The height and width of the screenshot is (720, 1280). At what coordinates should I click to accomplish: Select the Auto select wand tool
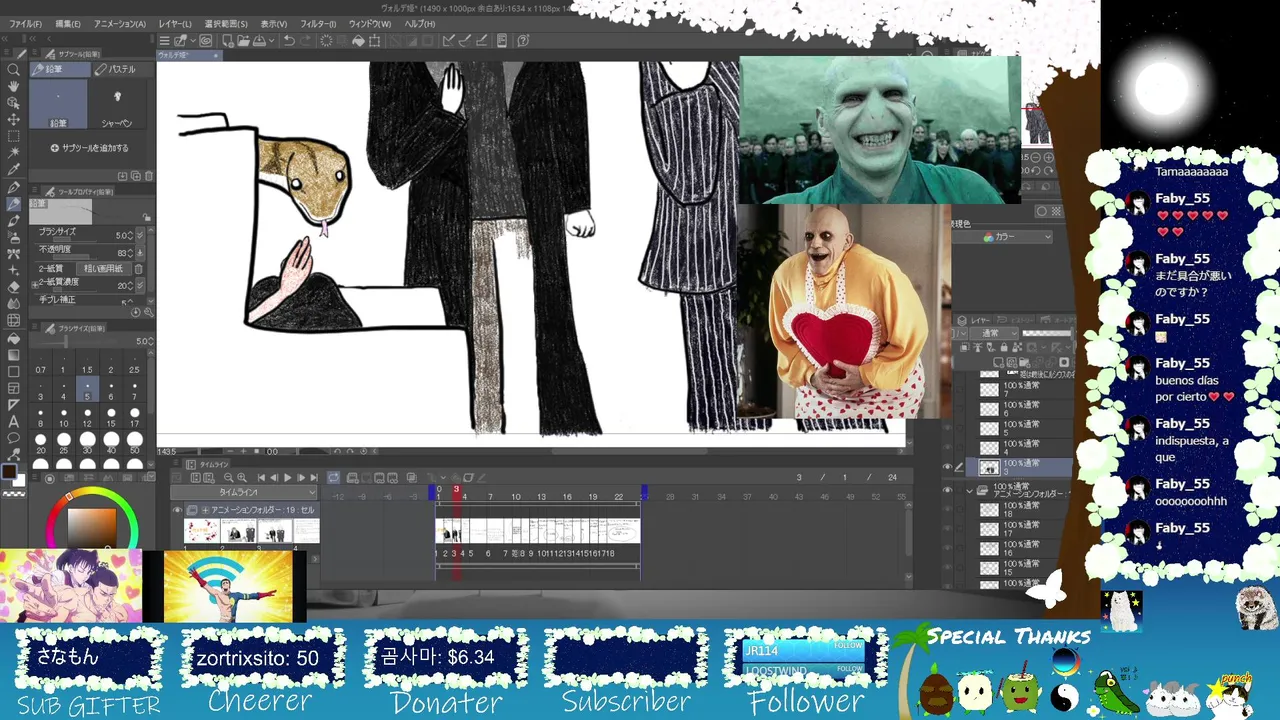[x=13, y=154]
